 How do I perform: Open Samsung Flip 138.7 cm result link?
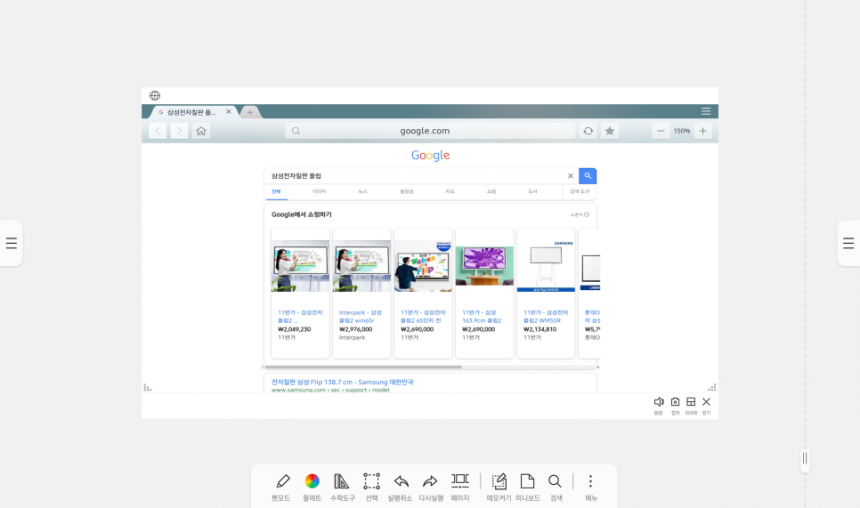[x=342, y=382]
